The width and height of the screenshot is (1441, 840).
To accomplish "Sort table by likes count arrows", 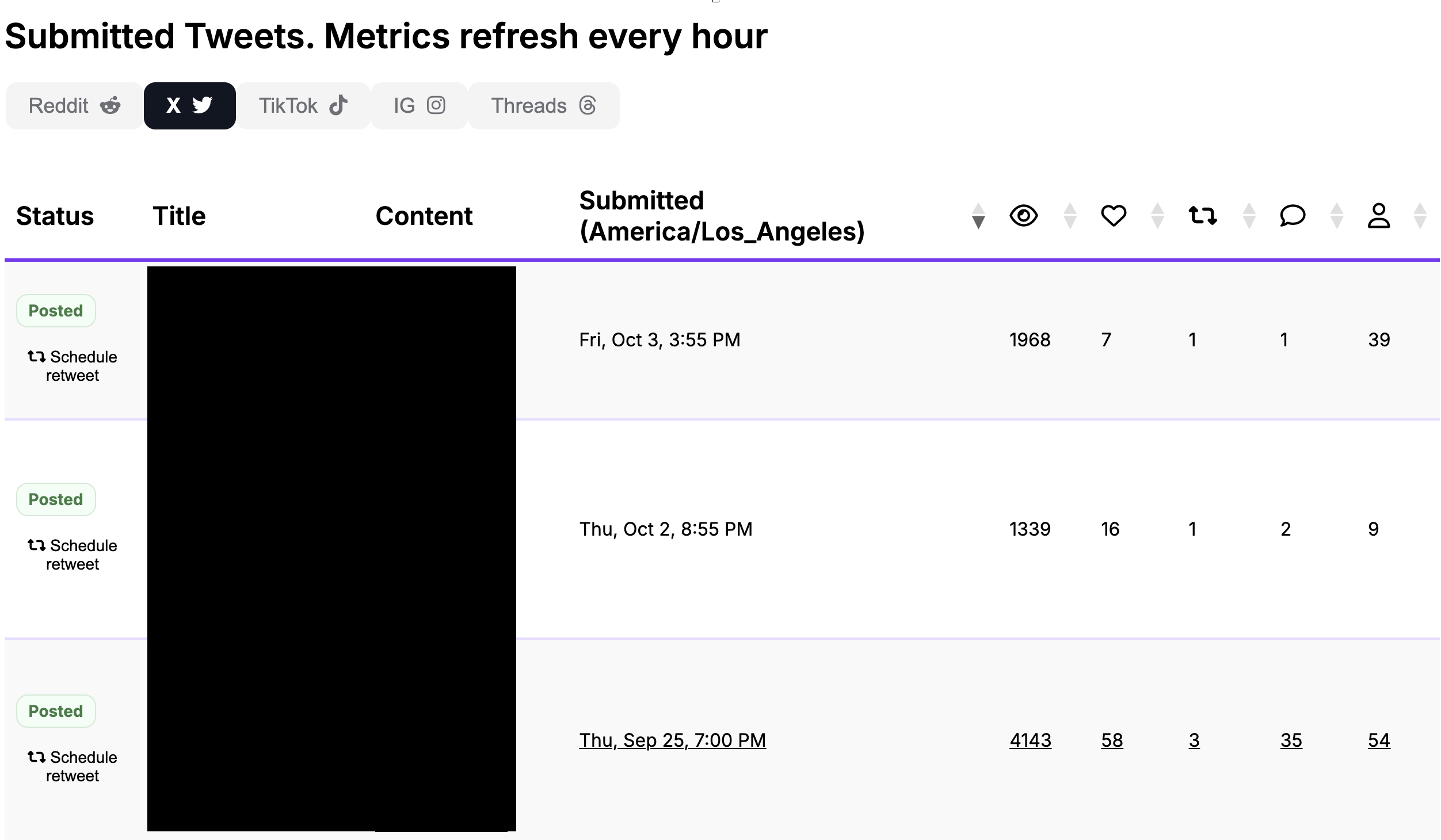I will (x=1157, y=216).
